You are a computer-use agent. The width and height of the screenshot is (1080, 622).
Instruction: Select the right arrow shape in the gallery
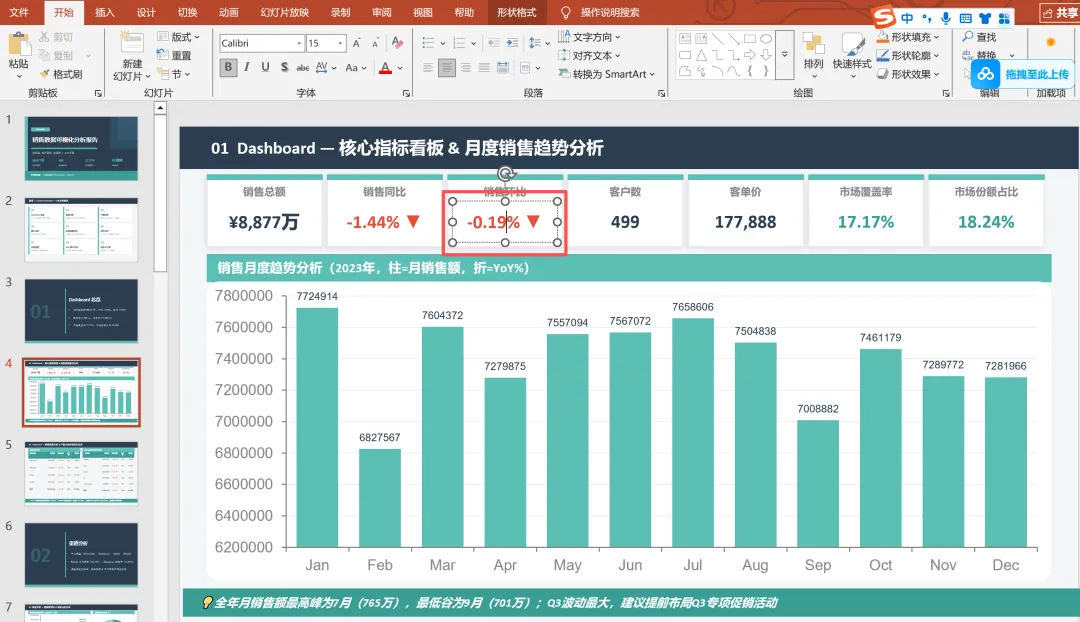(750, 55)
